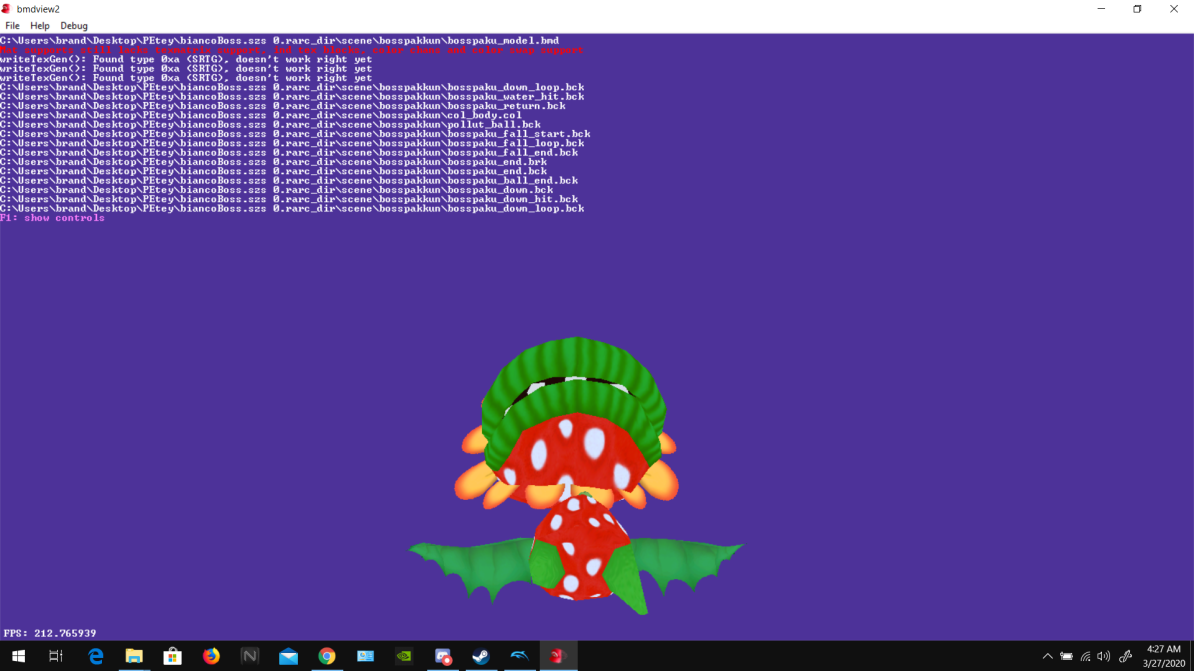Close the bmdview2 window
This screenshot has height=671, width=1194.
point(1173,9)
